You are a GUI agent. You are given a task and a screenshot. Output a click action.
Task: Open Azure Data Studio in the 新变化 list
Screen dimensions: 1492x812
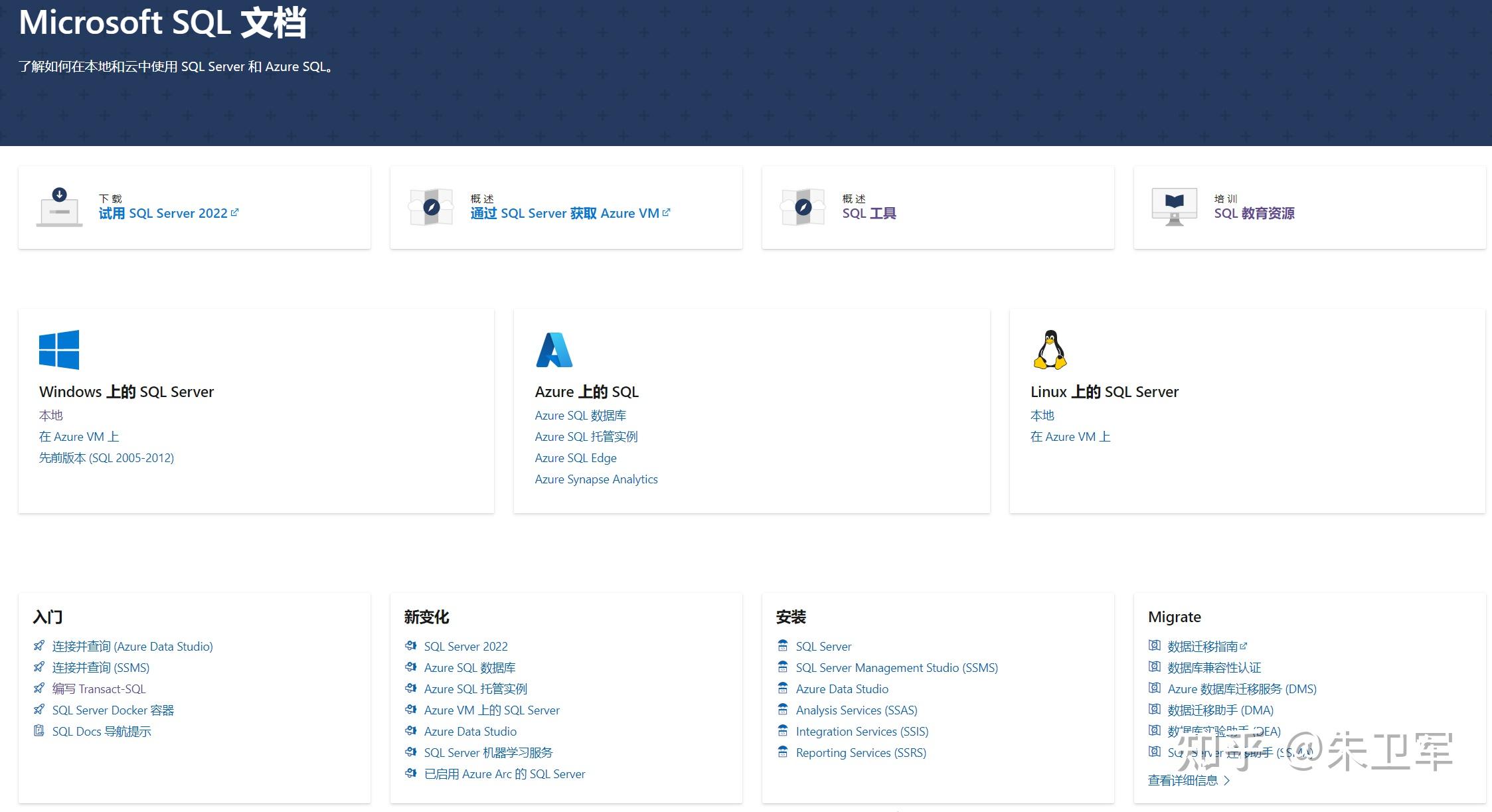point(470,732)
